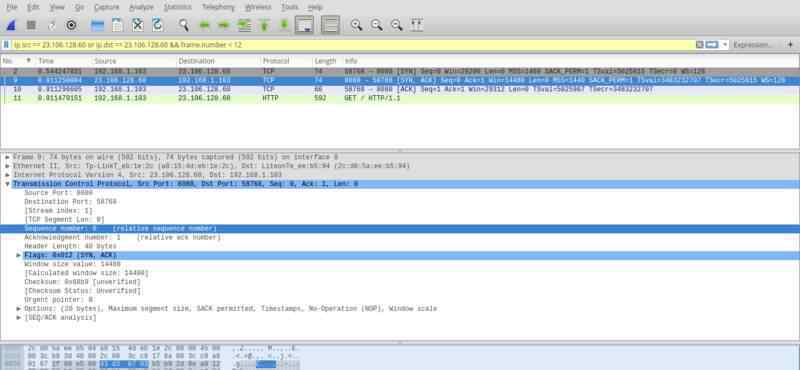Open the Tools menu

290,7
